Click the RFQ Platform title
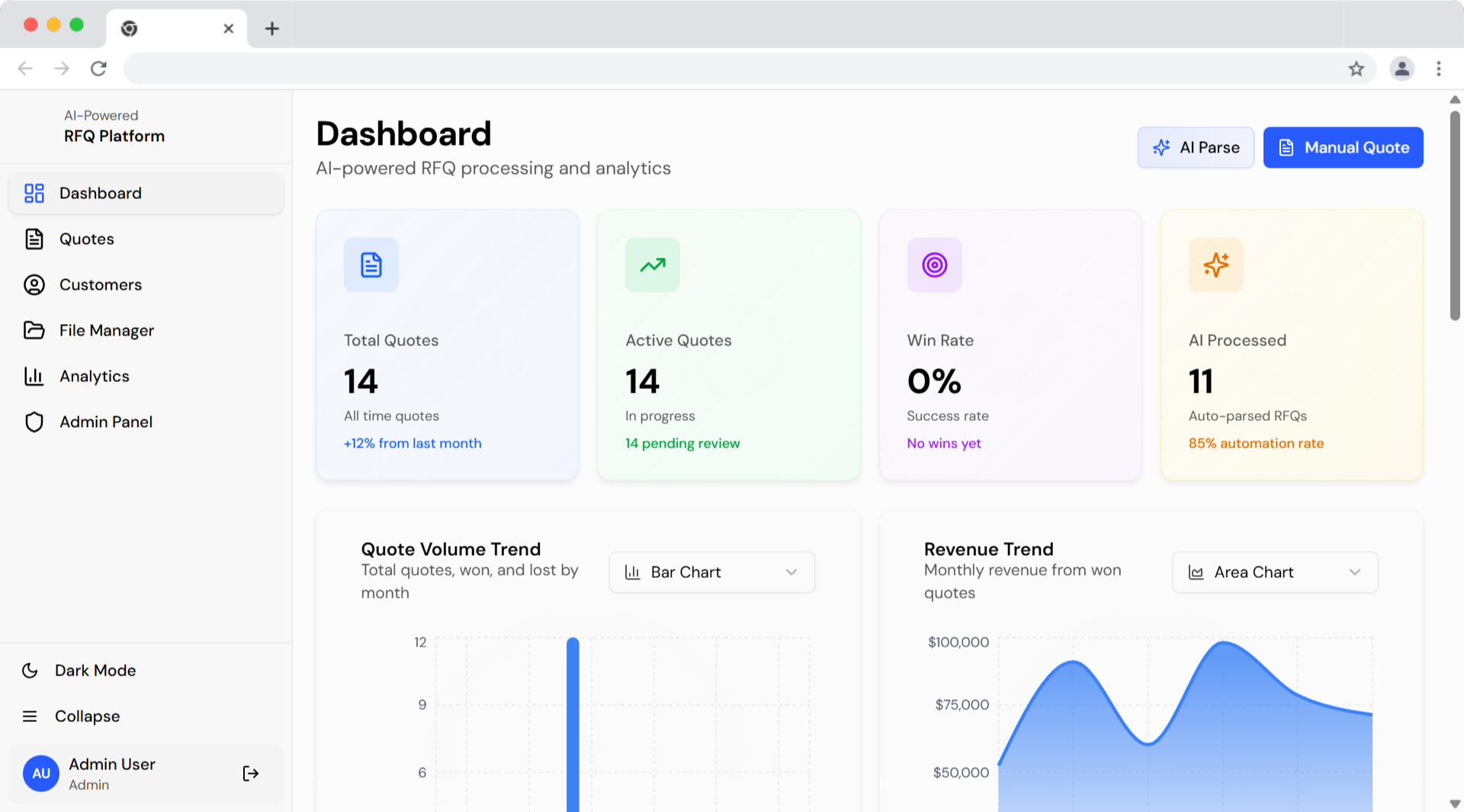 (114, 136)
